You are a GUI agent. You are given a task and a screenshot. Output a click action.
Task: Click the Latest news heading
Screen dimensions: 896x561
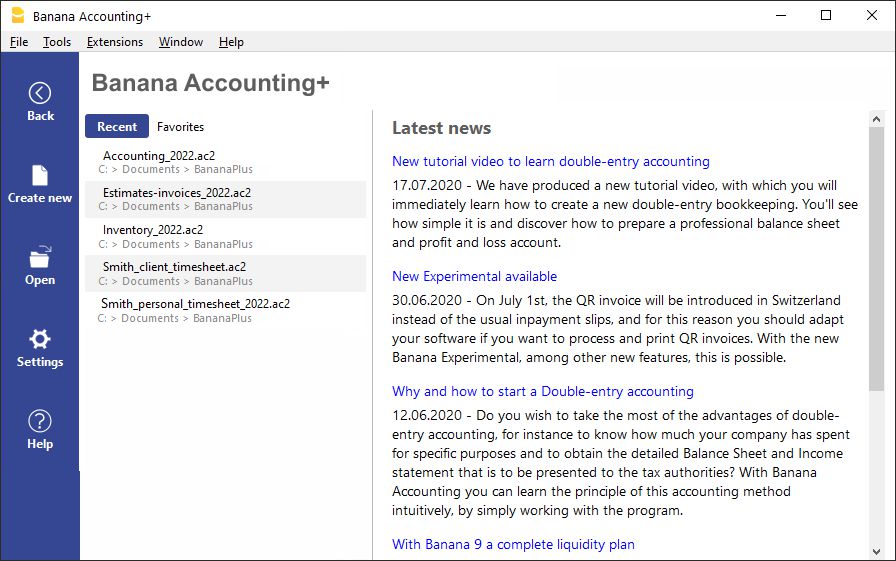click(441, 128)
